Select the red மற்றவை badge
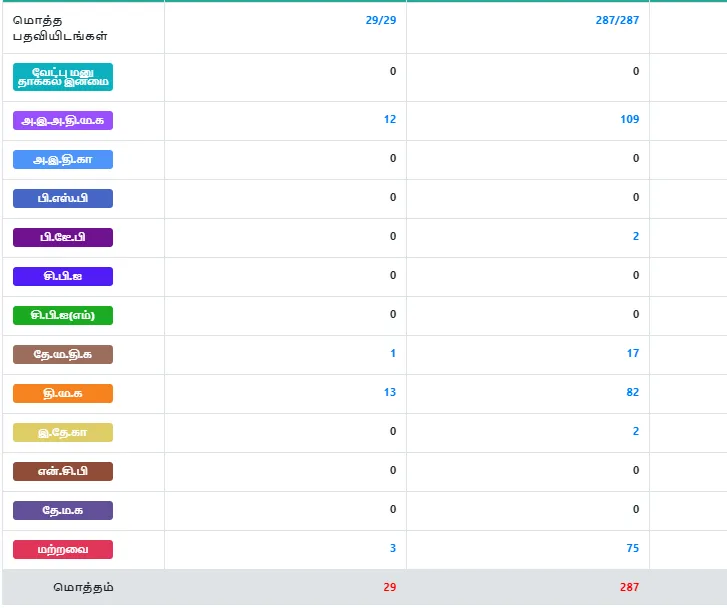Image resolution: width=727 pixels, height=608 pixels. (x=63, y=550)
